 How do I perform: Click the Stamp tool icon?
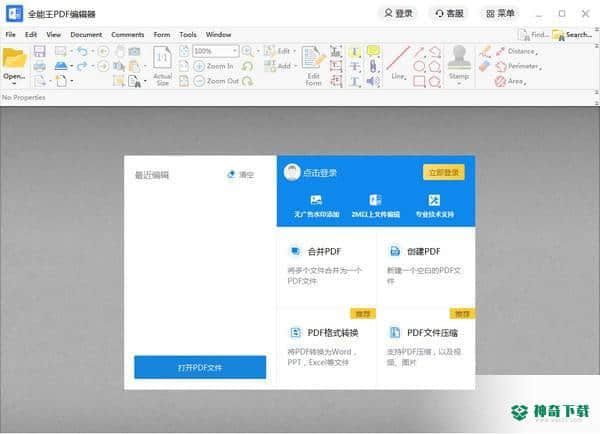459,57
